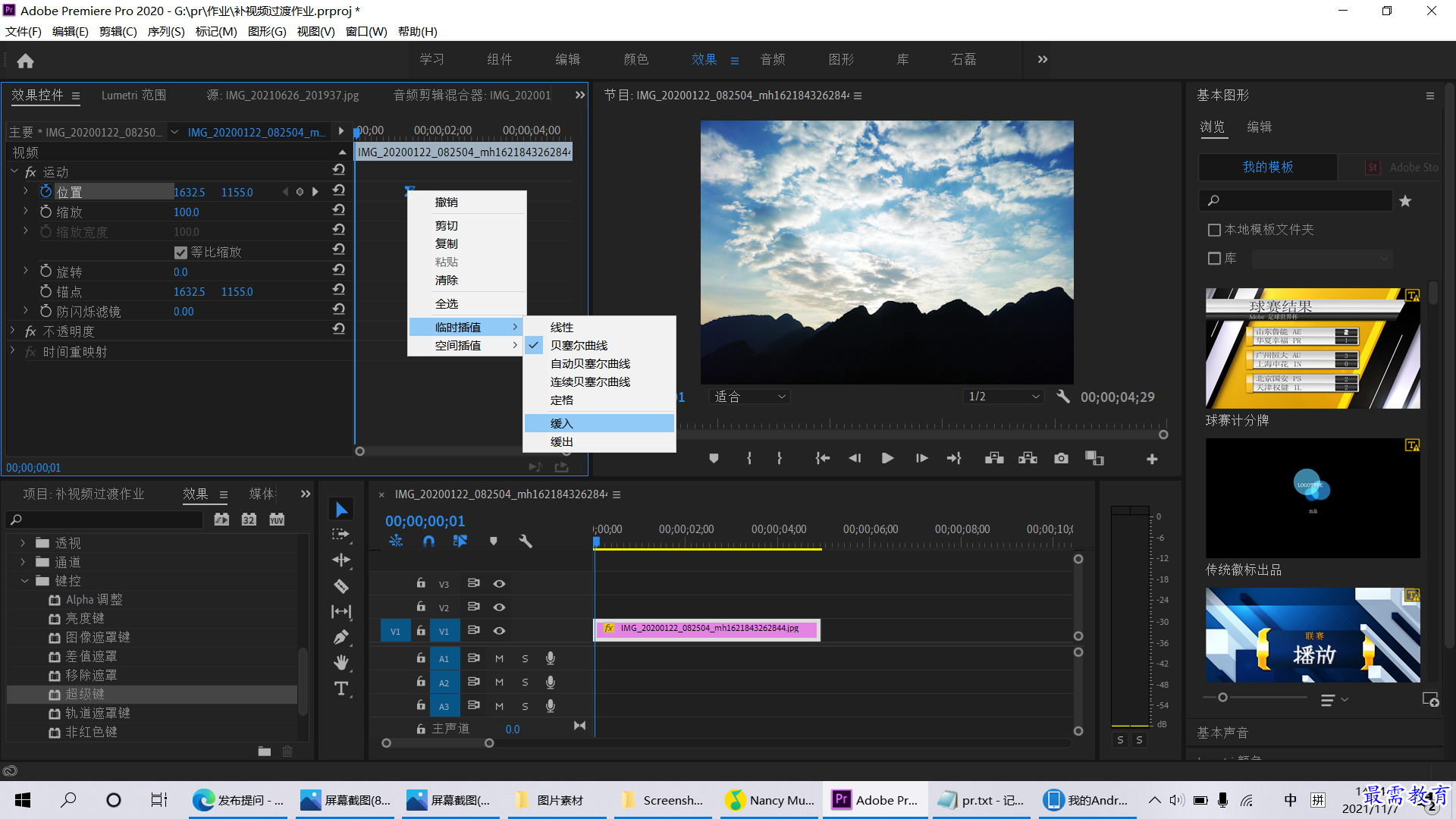Open the Button Editor plus icon
The image size is (1456, 819).
[1152, 459]
